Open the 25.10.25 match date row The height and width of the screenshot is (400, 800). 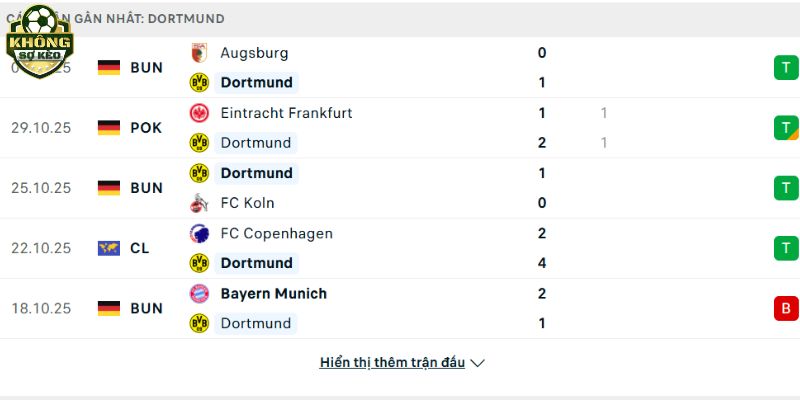pos(40,188)
